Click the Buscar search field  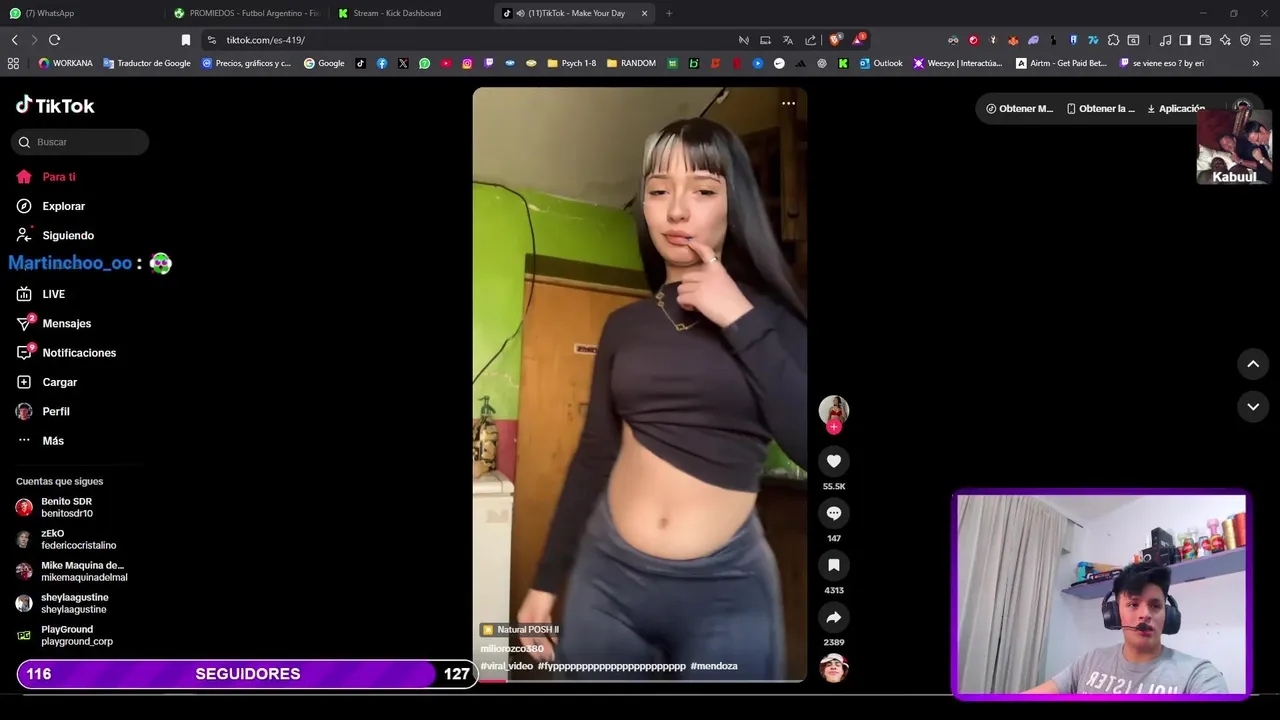pyautogui.click(x=80, y=142)
